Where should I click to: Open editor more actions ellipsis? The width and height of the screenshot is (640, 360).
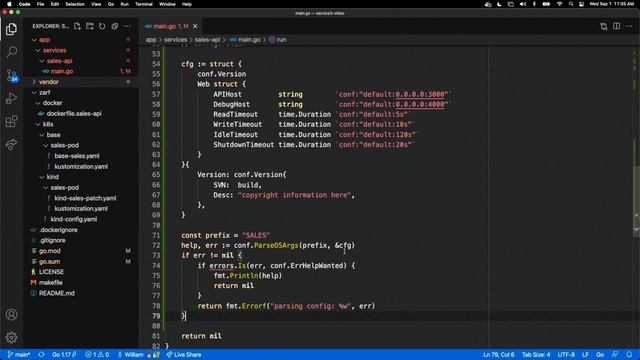tap(629, 26)
